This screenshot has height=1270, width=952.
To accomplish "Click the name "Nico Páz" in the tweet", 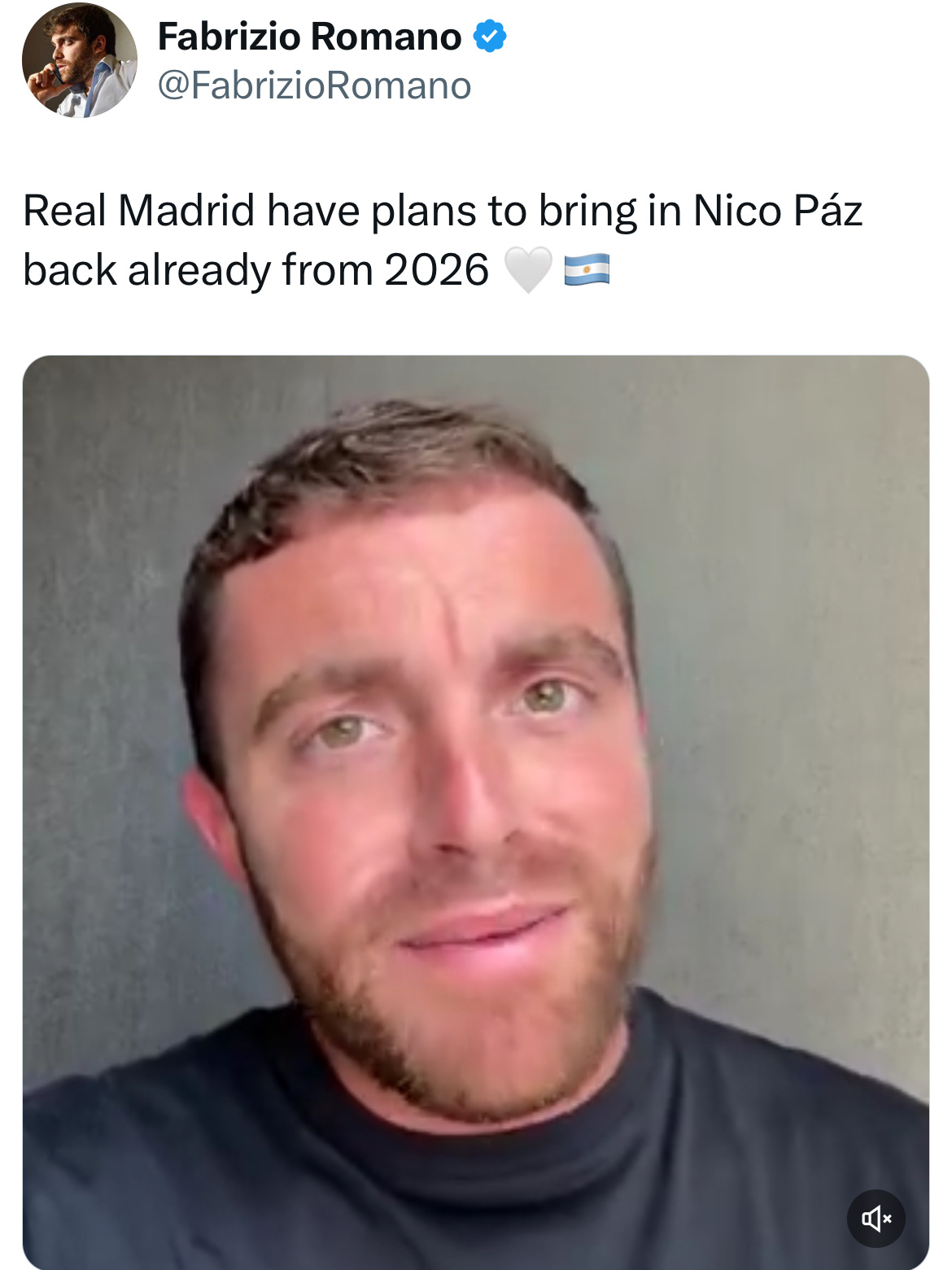I will (777, 211).
